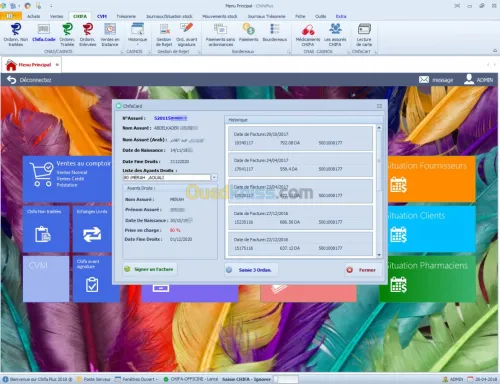The image size is (500, 384).
Task: Switch to the Ventes ribbon tab
Action: pyautogui.click(x=56, y=16)
